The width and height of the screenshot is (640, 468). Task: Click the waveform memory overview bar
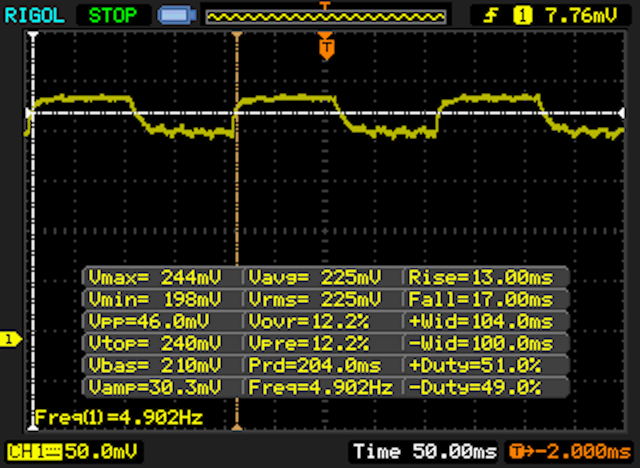(326, 17)
